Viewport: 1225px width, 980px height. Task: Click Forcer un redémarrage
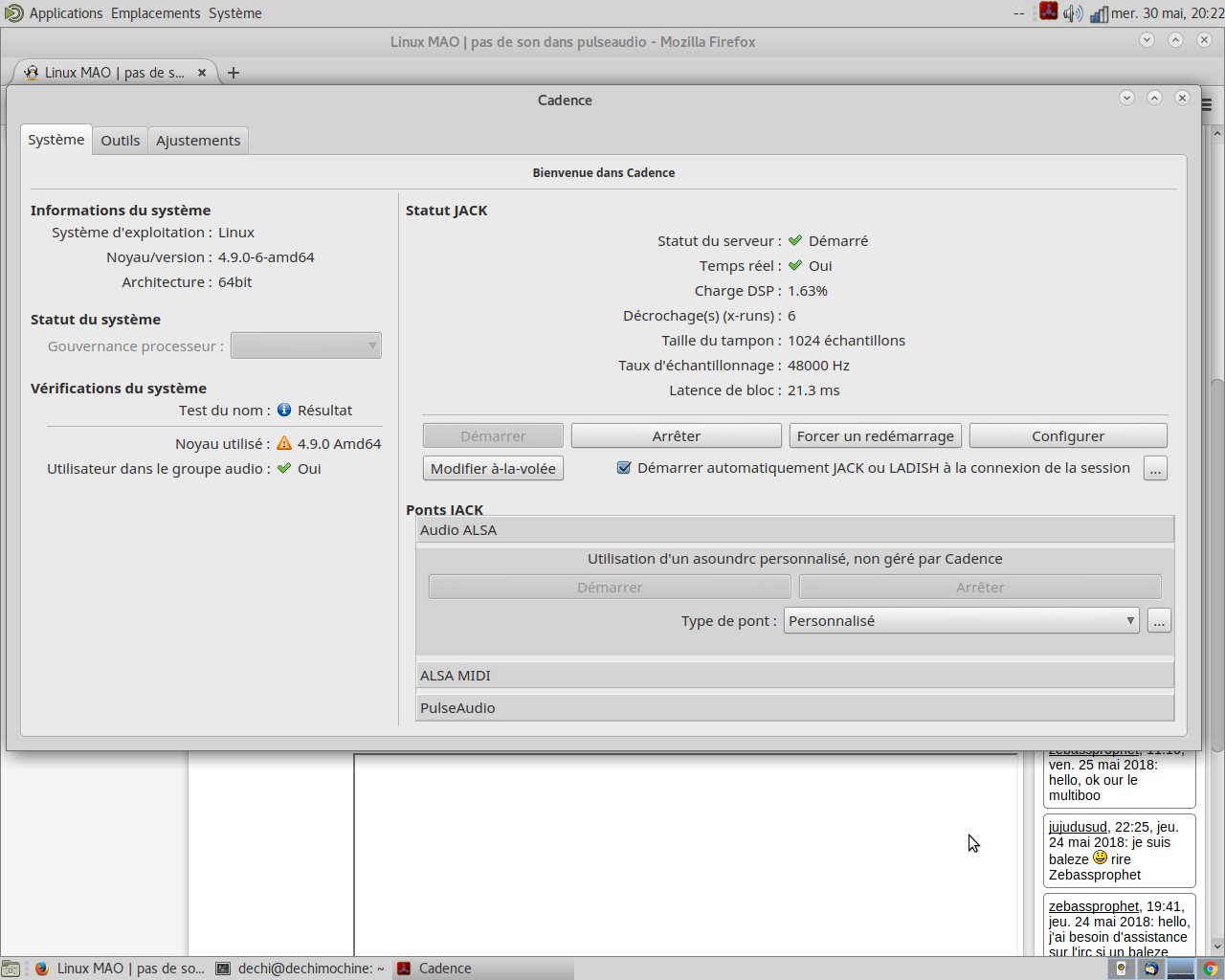[x=876, y=436]
